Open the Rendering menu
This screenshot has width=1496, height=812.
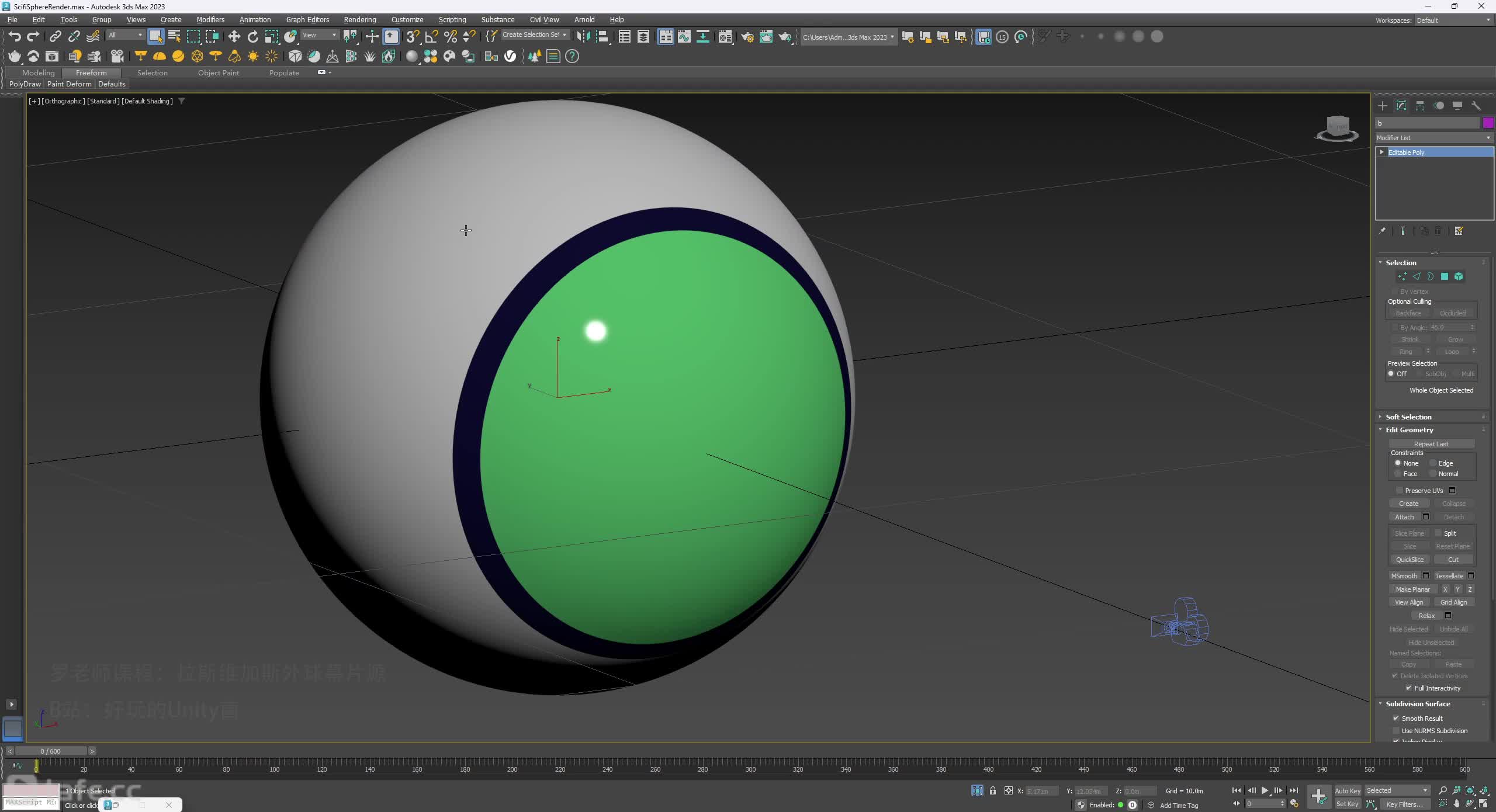360,19
